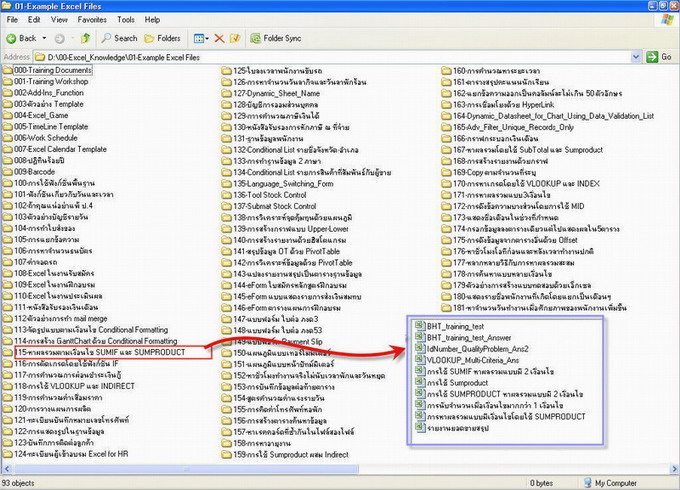The height and width of the screenshot is (490, 680).
Task: Select the 135-Language_Switching_Form folder
Action: (x=278, y=183)
